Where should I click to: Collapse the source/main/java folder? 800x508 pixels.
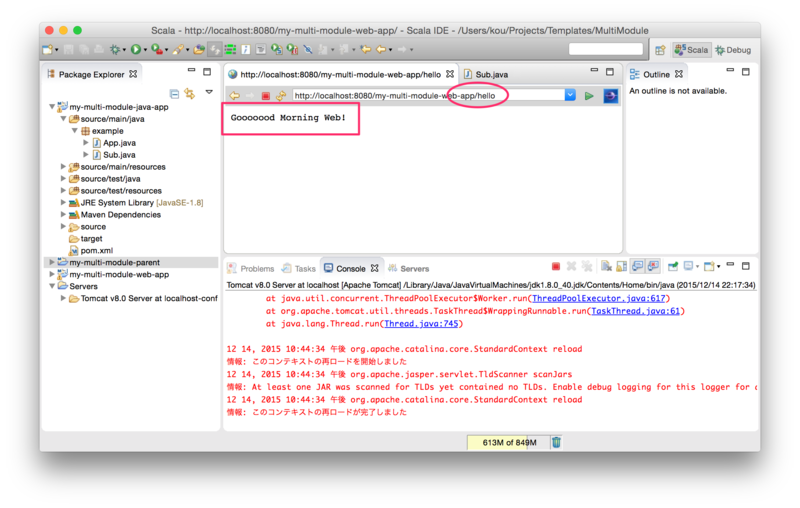tap(63, 119)
